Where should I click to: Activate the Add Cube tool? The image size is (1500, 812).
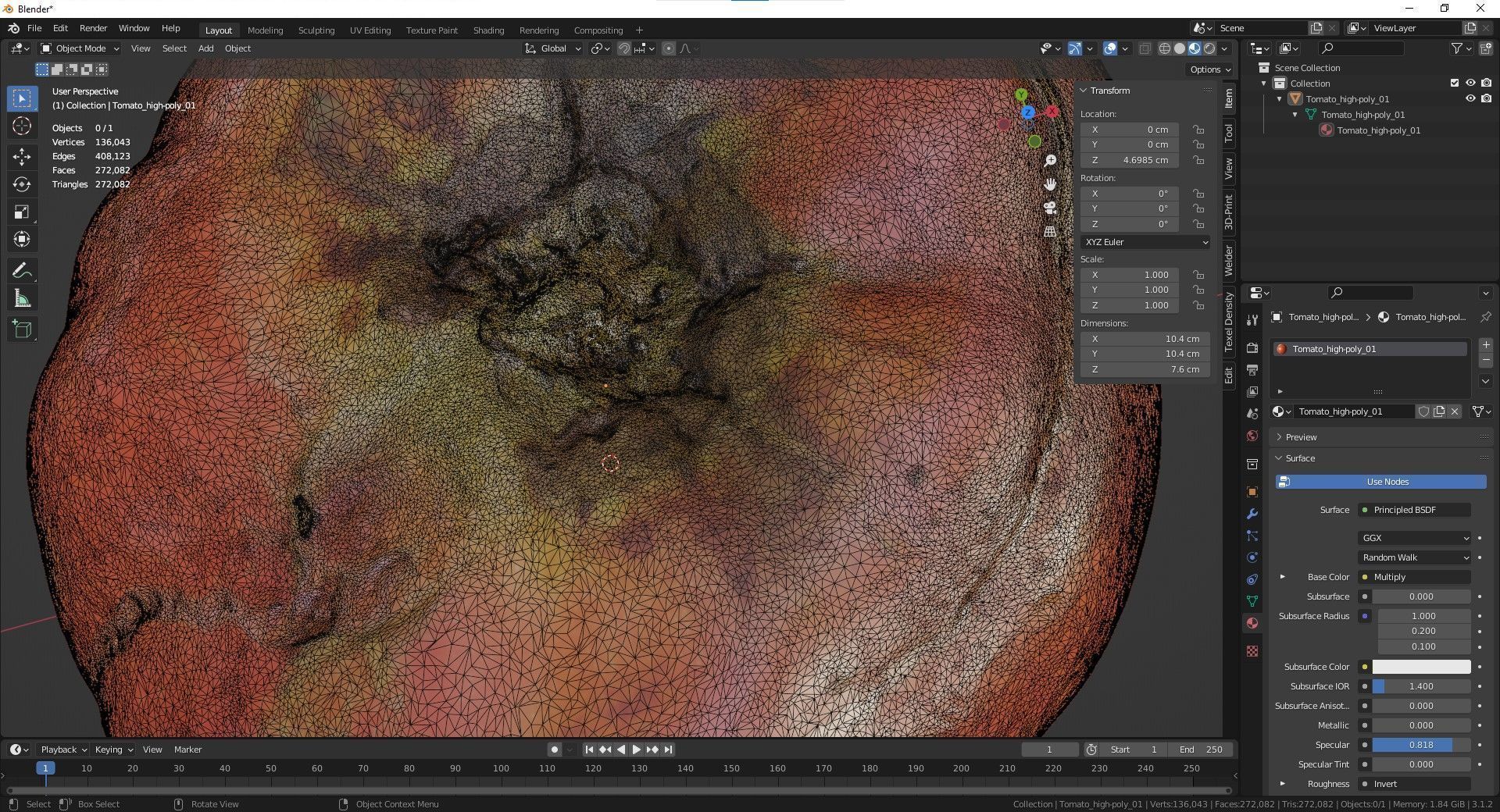point(22,329)
